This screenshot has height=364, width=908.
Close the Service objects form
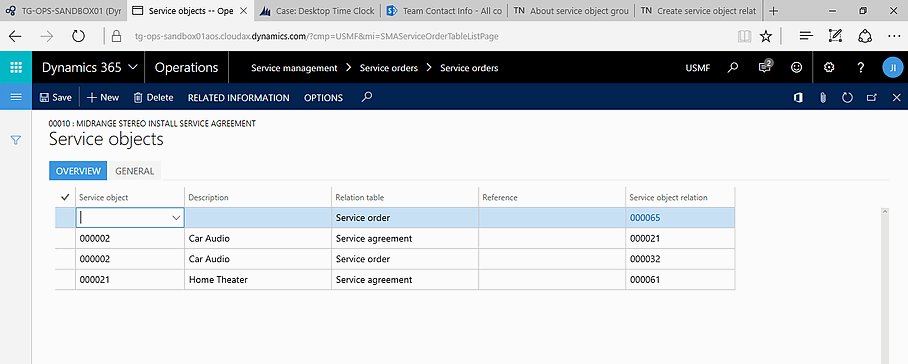pyautogui.click(x=896, y=98)
